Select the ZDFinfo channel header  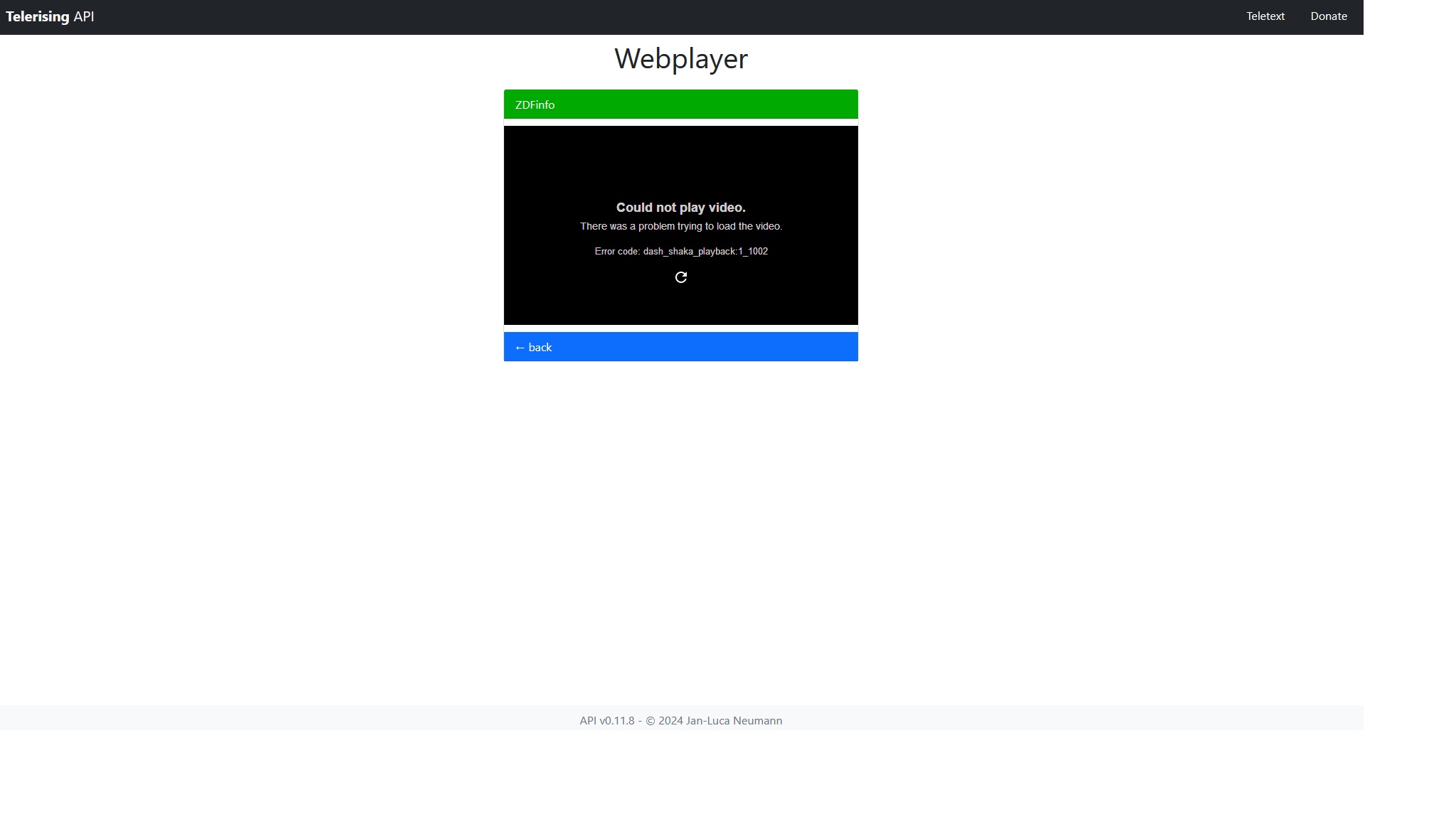coord(680,105)
